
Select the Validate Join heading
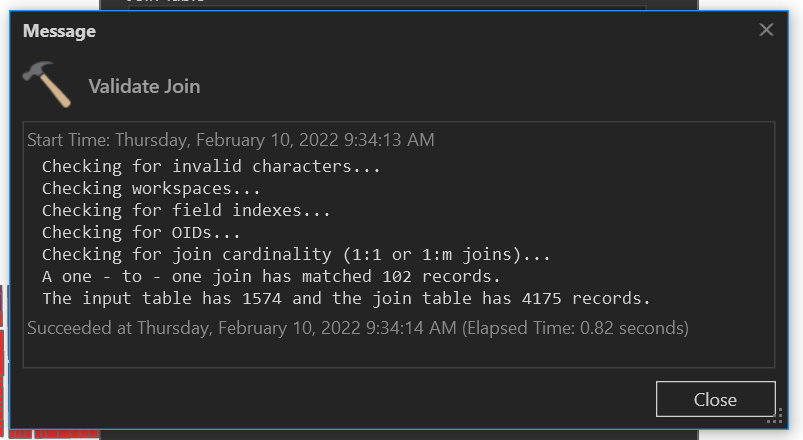[144, 86]
